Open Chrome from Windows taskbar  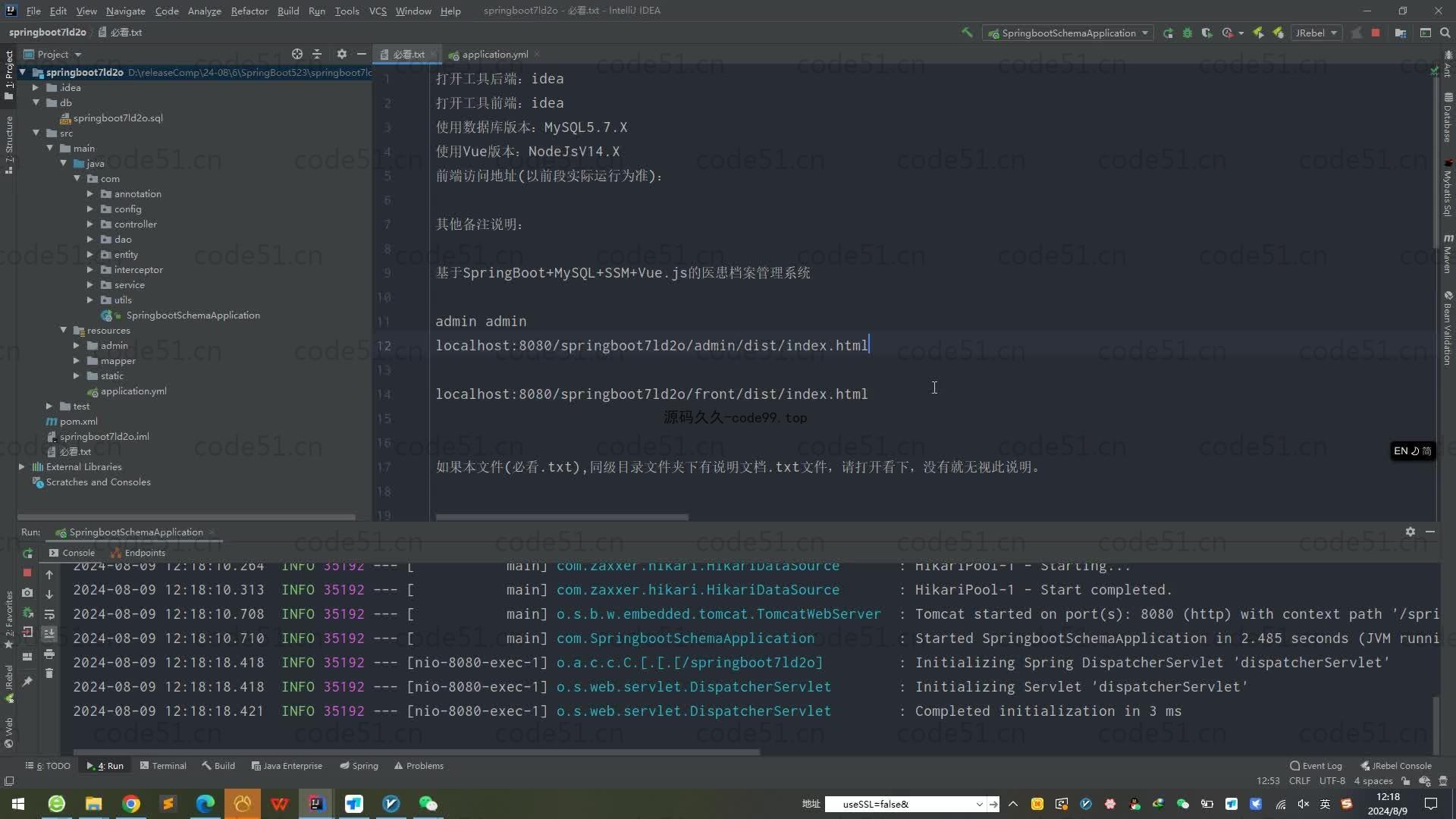(x=130, y=804)
